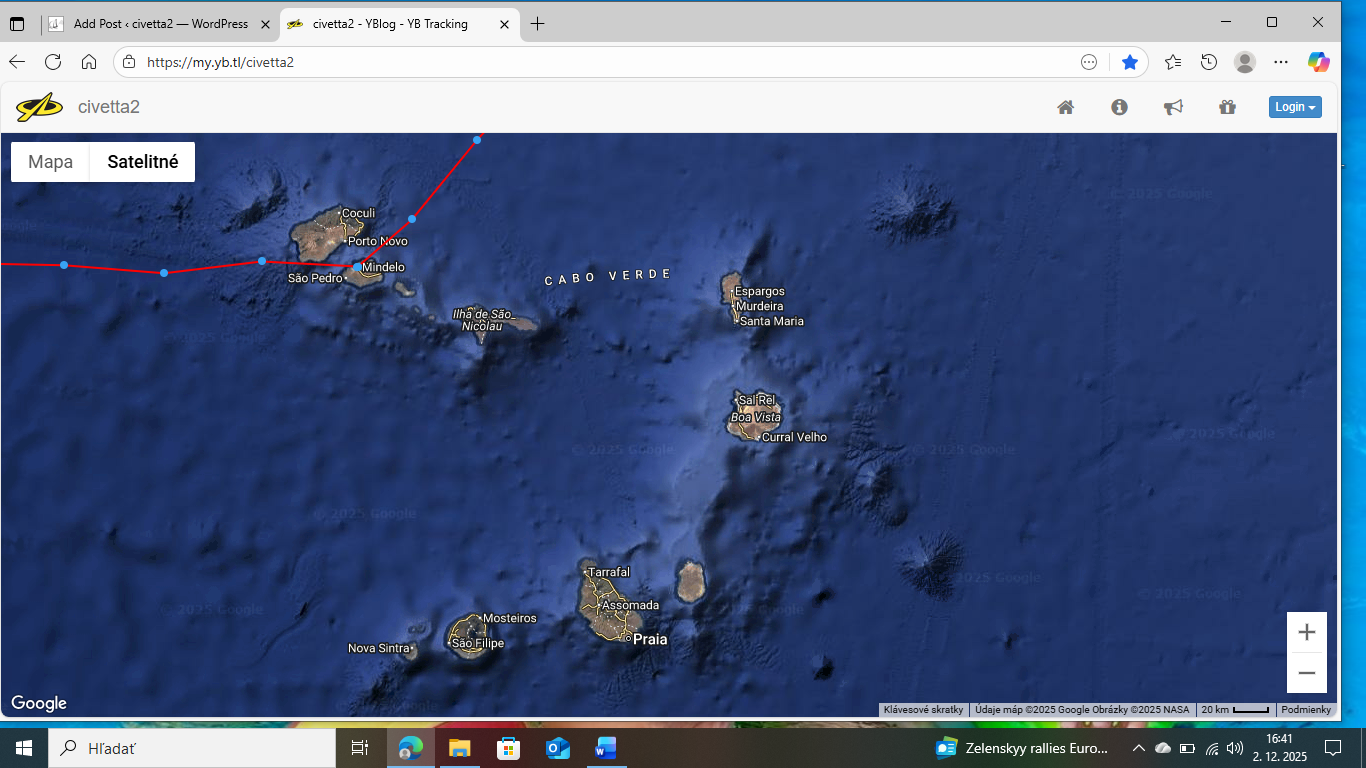Zoom in on the map

point(1306,632)
